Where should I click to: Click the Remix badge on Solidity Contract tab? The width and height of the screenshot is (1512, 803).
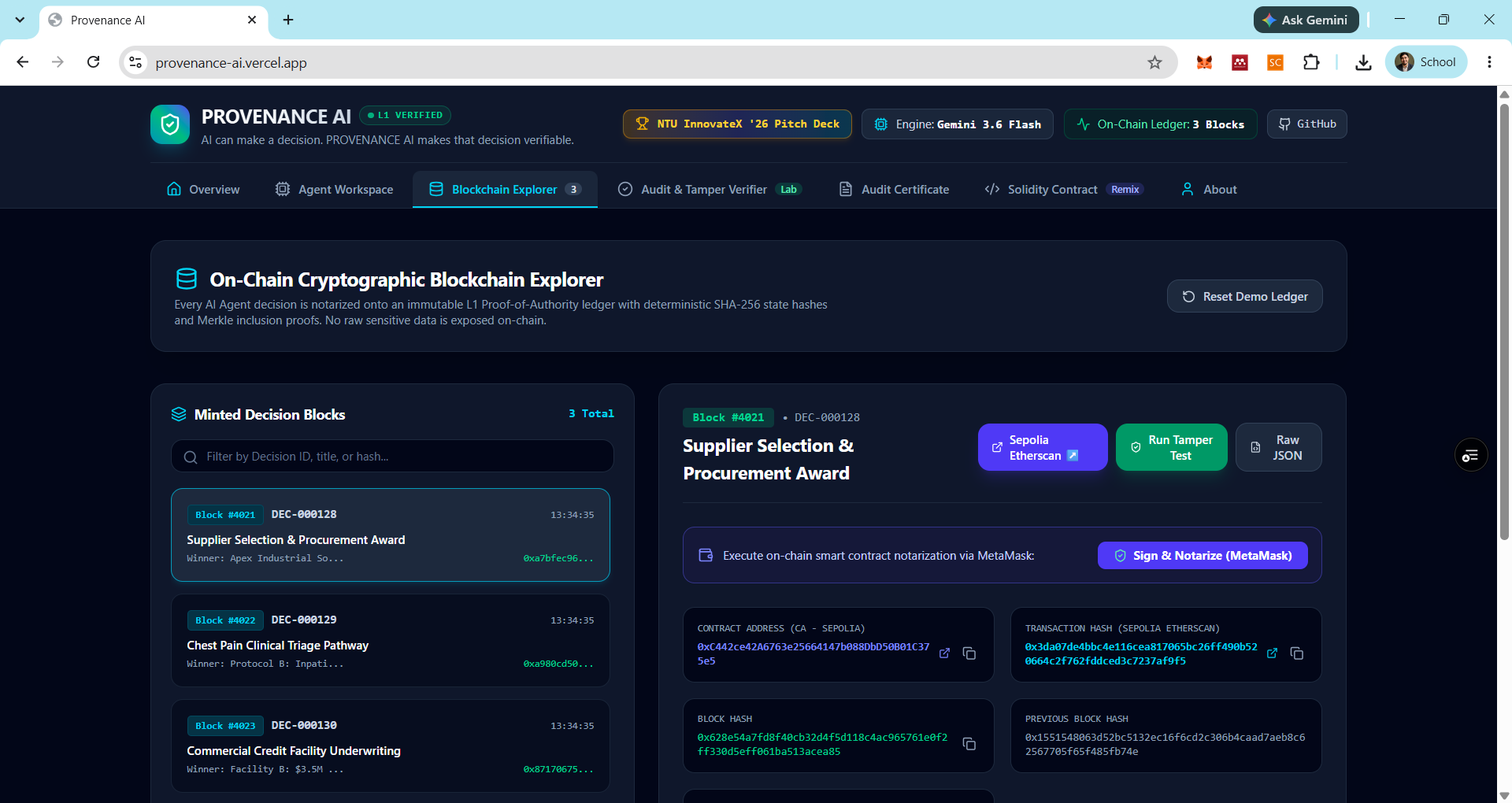pos(1125,190)
